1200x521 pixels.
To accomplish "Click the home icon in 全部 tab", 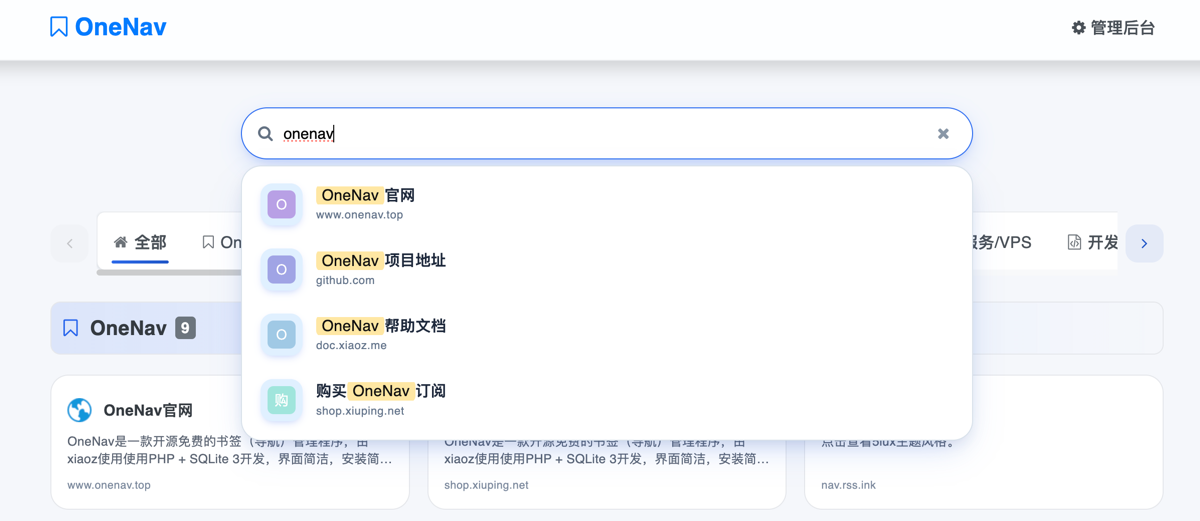I will [121, 242].
